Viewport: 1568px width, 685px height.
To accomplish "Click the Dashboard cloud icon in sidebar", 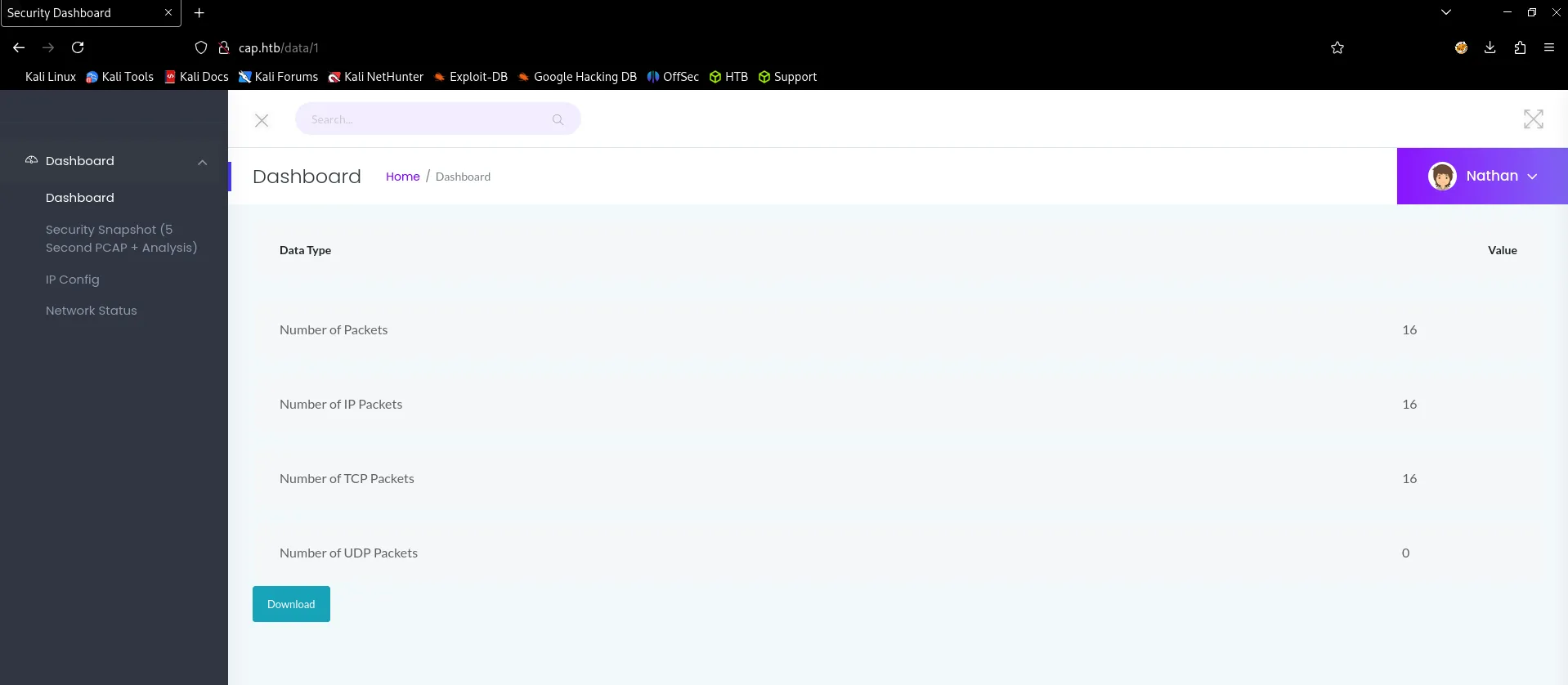I will pyautogui.click(x=31, y=160).
